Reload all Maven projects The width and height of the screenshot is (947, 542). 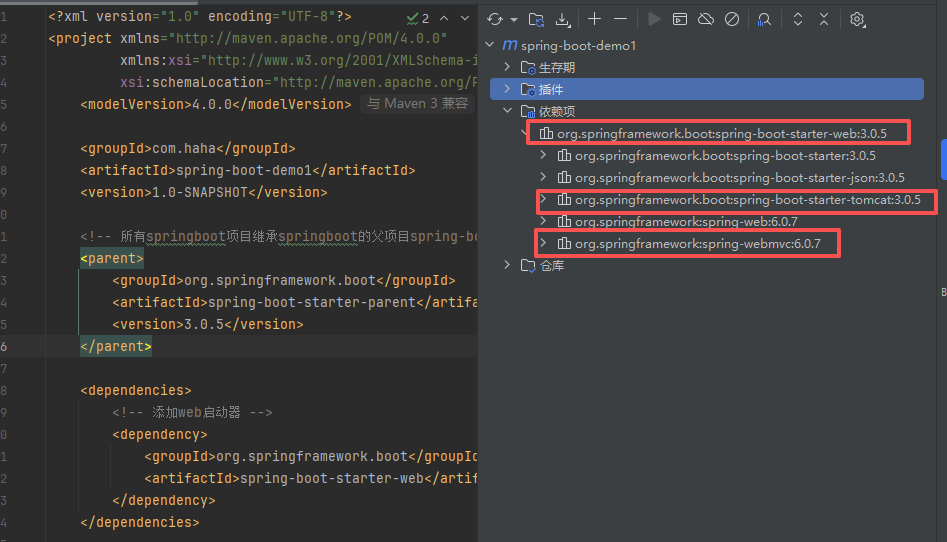[495, 19]
